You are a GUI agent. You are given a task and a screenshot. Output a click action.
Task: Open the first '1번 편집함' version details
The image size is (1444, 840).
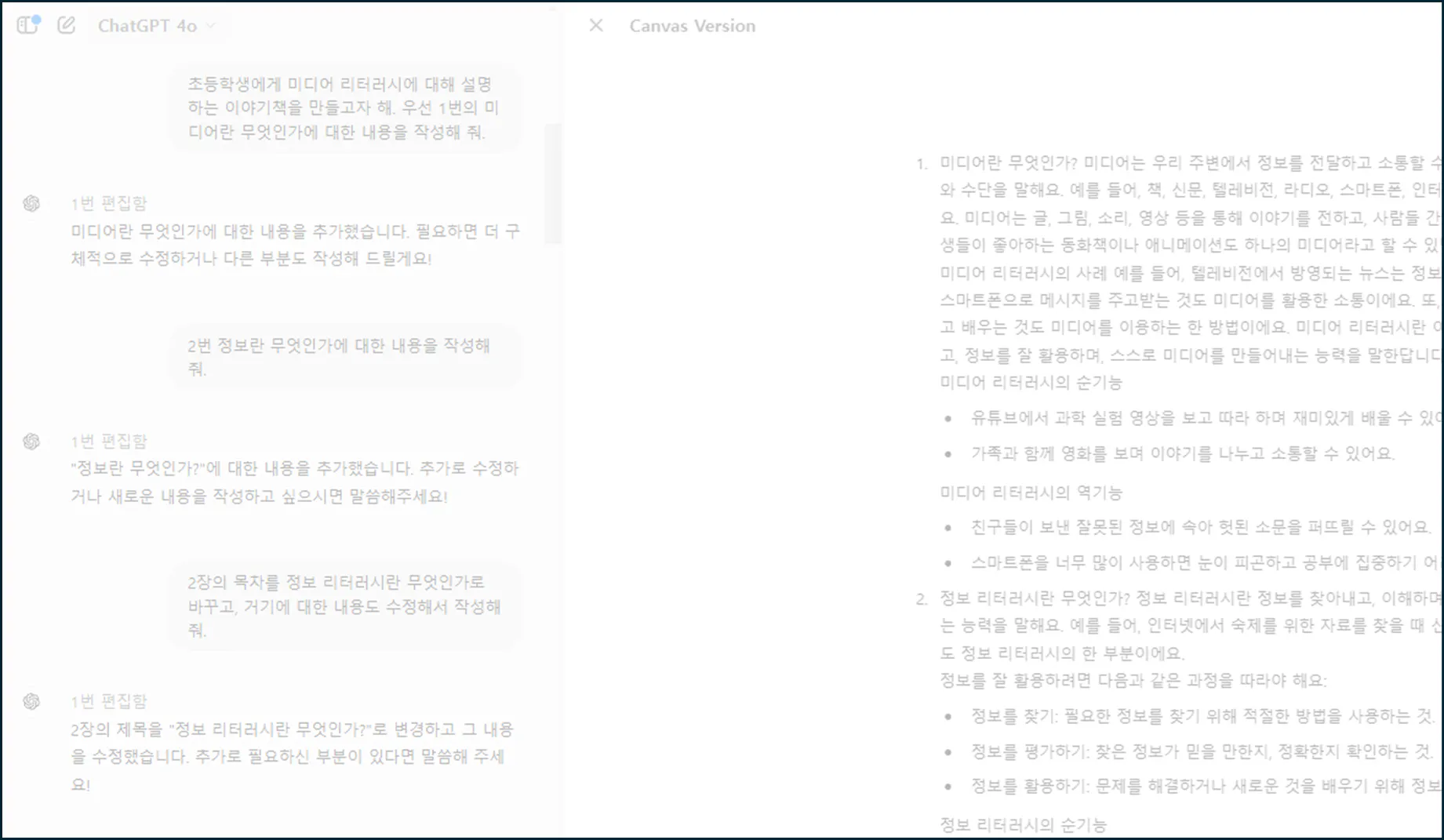pos(107,203)
